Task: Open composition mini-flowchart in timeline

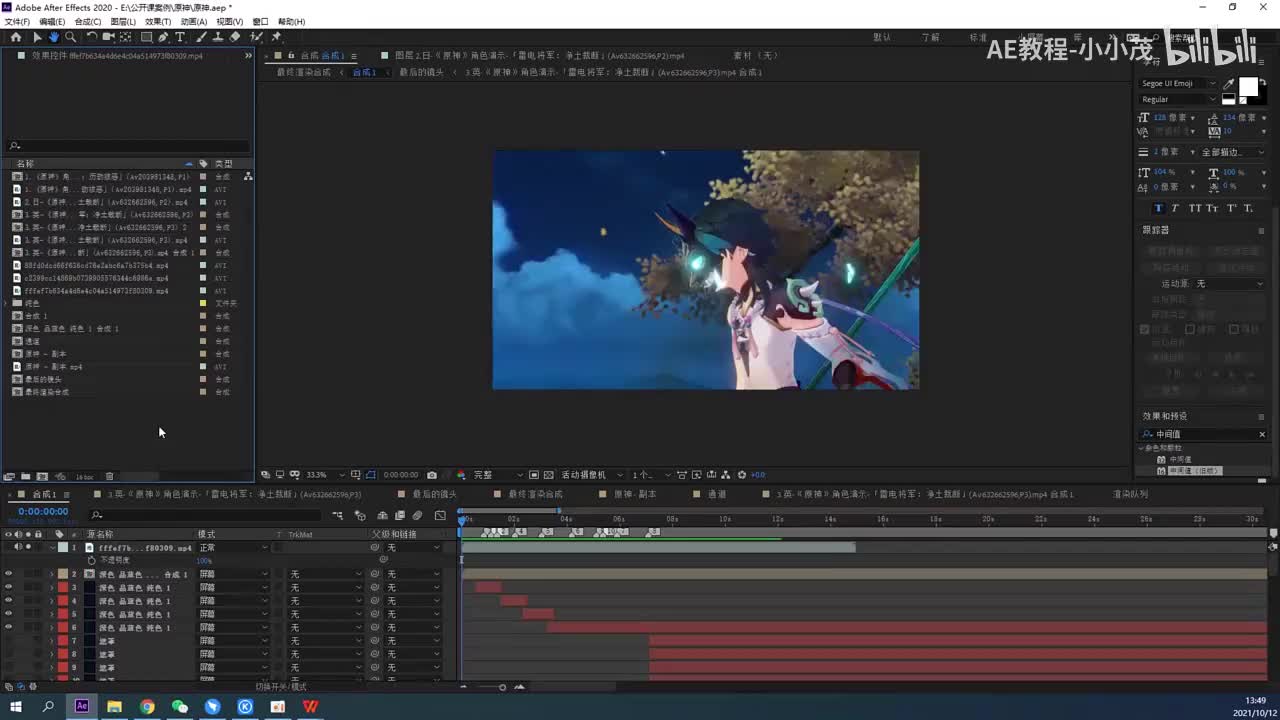Action: 337,516
